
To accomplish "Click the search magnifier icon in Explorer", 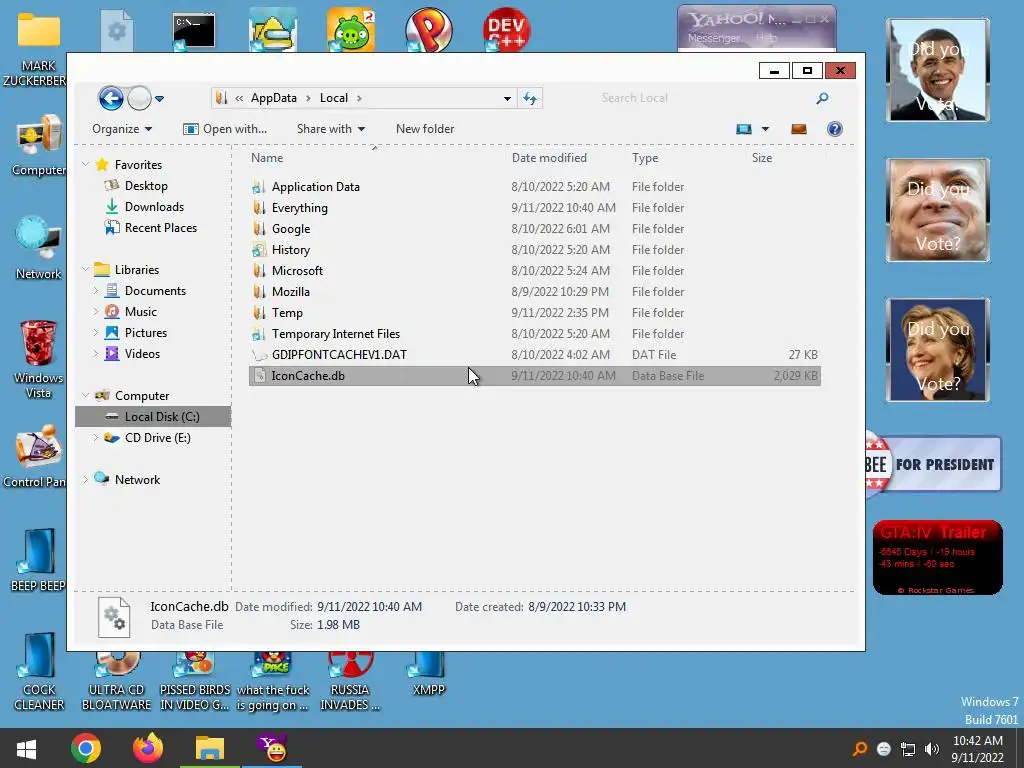I will point(822,98).
